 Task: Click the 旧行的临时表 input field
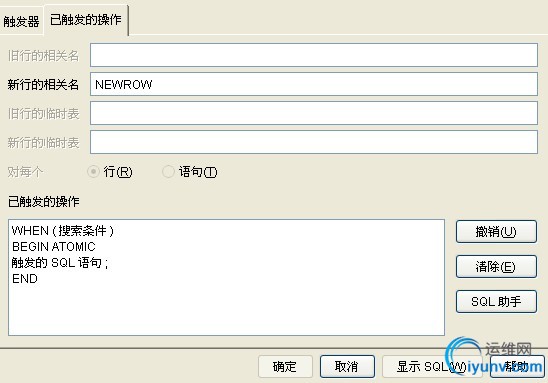tap(313, 113)
